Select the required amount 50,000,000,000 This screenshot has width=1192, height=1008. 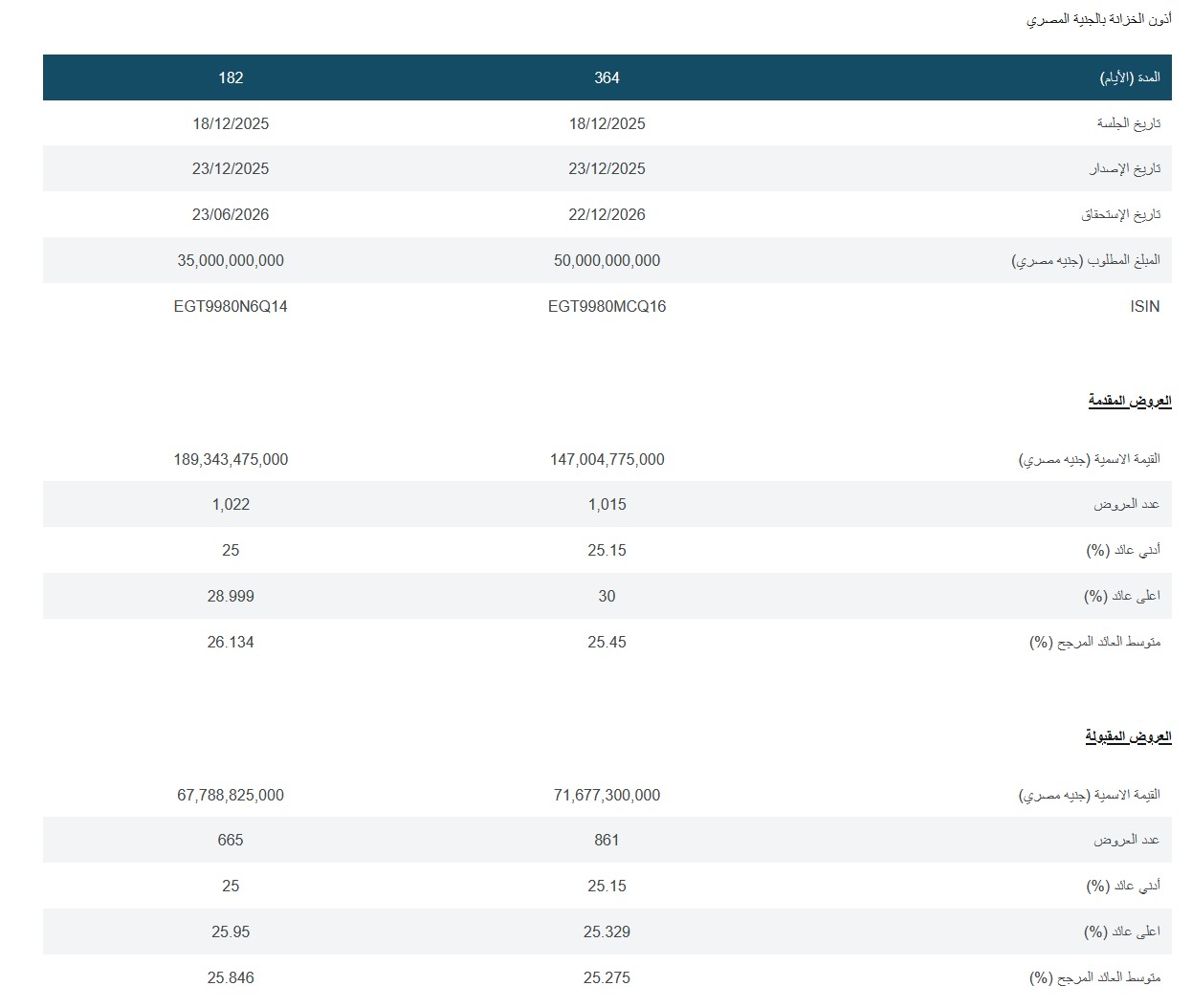(x=607, y=260)
